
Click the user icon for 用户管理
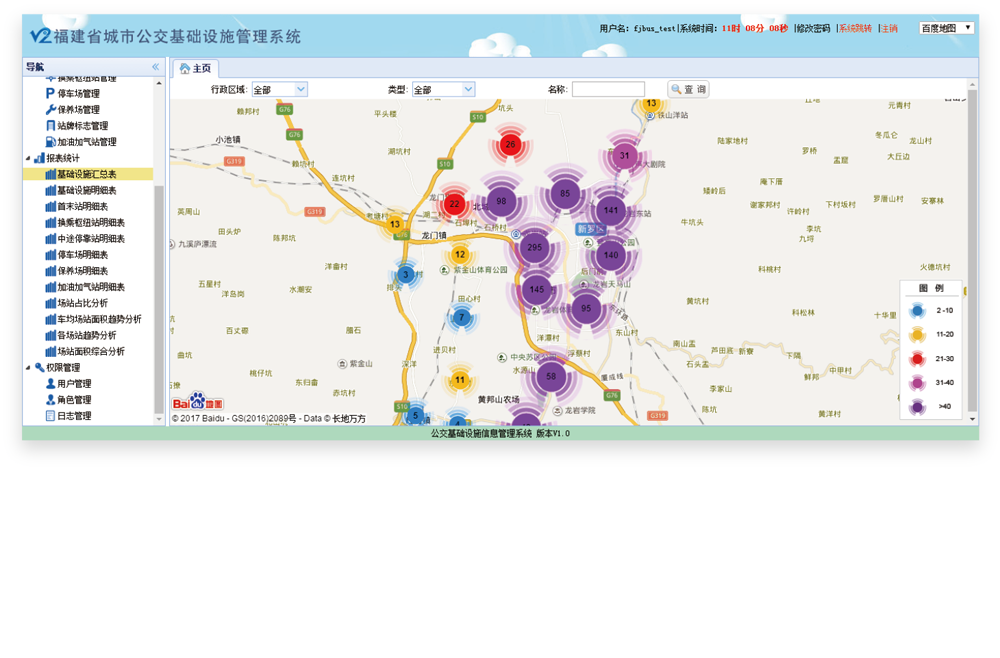tap(50, 383)
